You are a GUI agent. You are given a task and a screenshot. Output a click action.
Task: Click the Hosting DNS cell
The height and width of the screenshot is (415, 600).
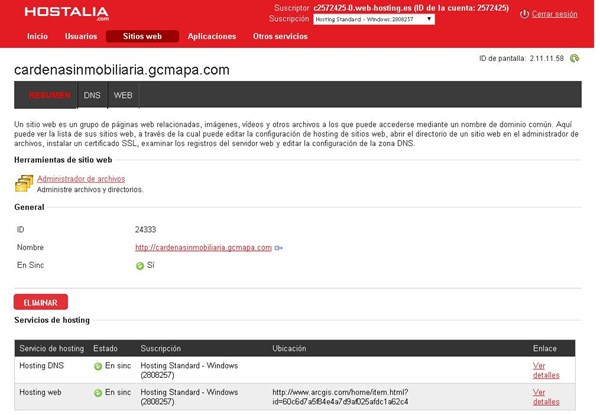click(x=41, y=366)
